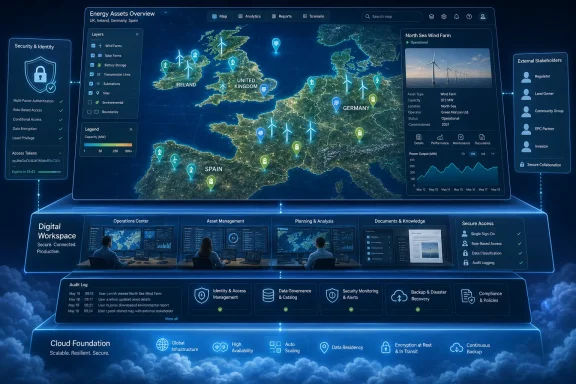Image resolution: width=576 pixels, height=384 pixels.
Task: Open the Data Governance & Catalog database icon
Action: [268, 295]
